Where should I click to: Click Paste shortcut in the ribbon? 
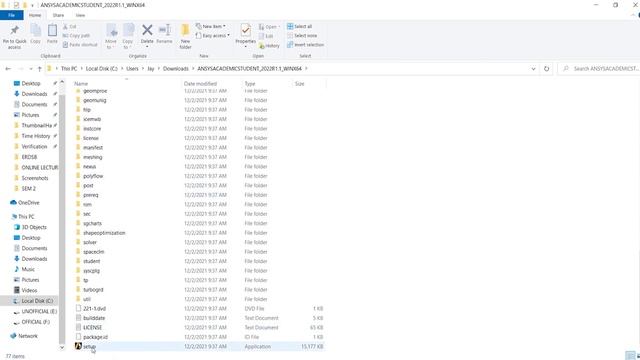(80, 45)
